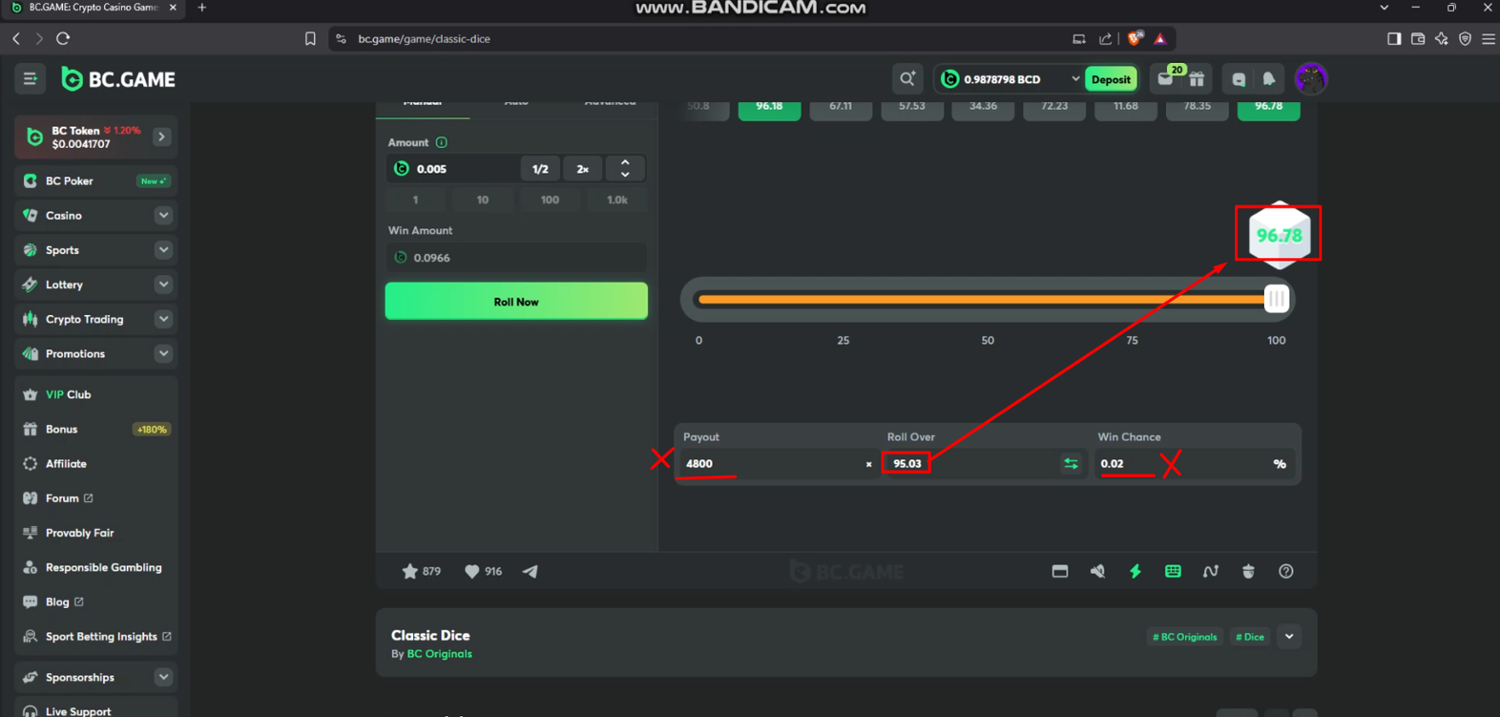This screenshot has height=717, width=1500.
Task: Toggle the sound mute icon
Action: pyautogui.click(x=1097, y=571)
